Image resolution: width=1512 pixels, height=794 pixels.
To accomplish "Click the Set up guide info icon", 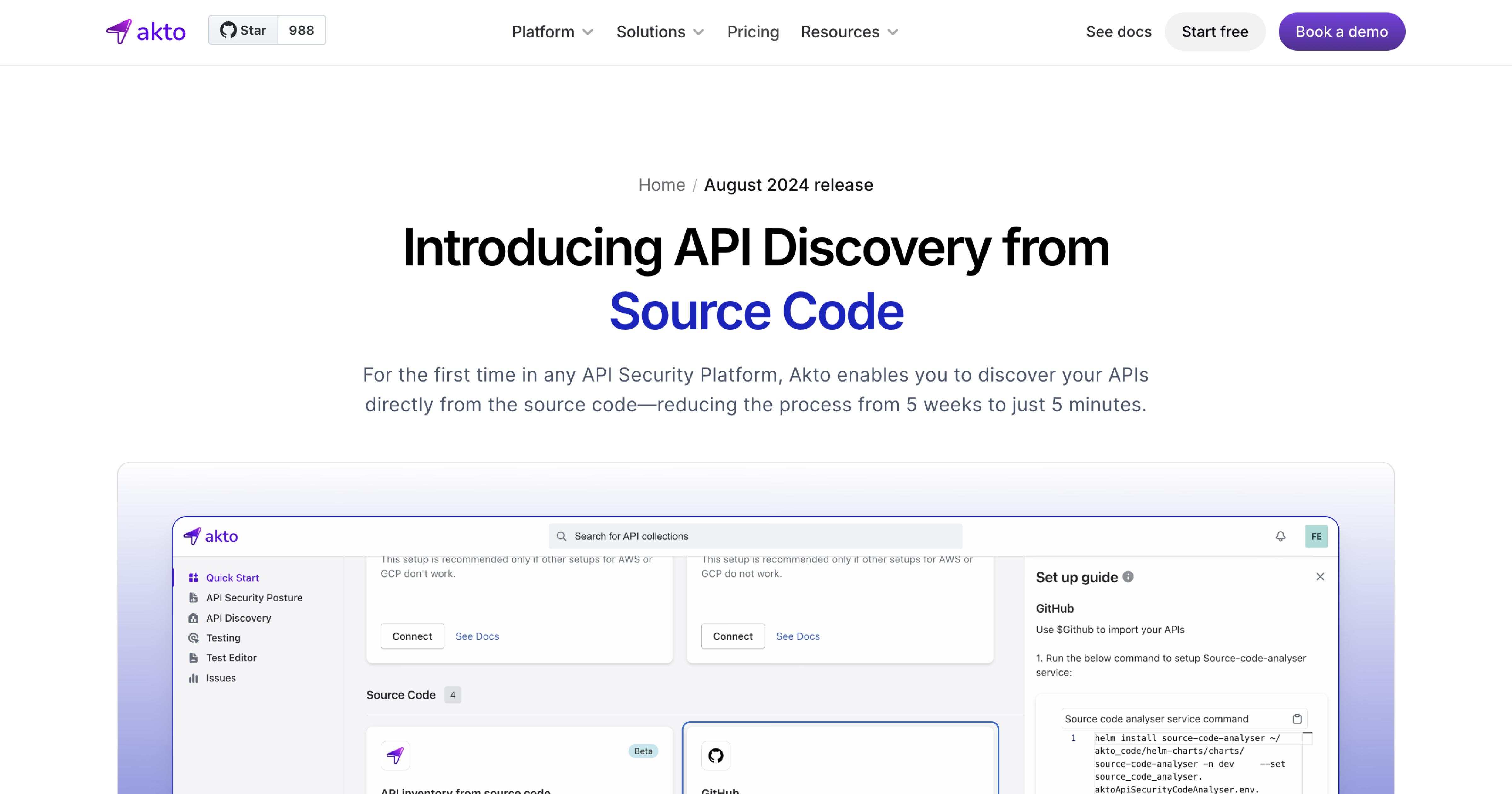I will click(x=1128, y=577).
